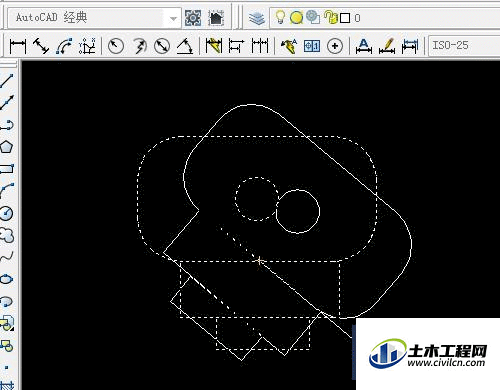
Task: Select the Linear dimension tool
Action: point(18,46)
